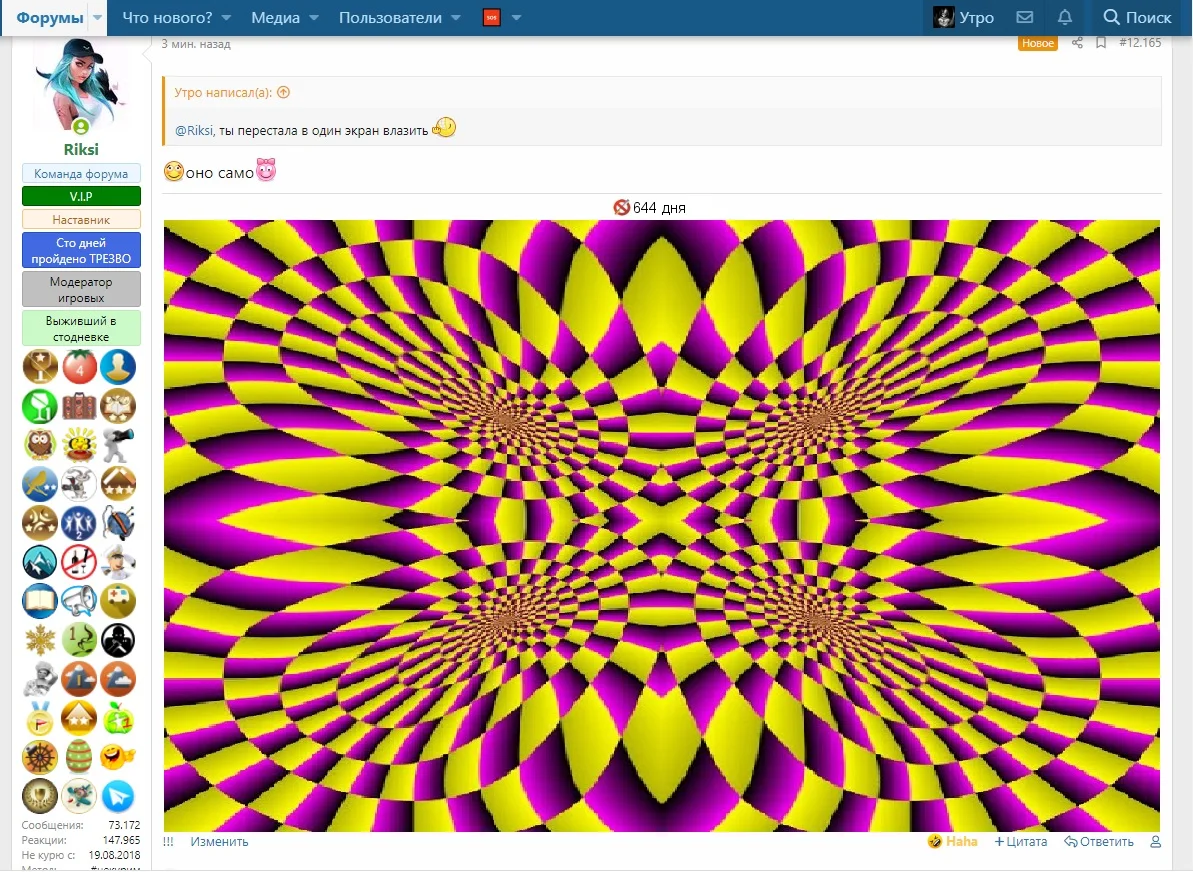
Task: Toggle the bookmark icon on the post
Action: (1101, 43)
